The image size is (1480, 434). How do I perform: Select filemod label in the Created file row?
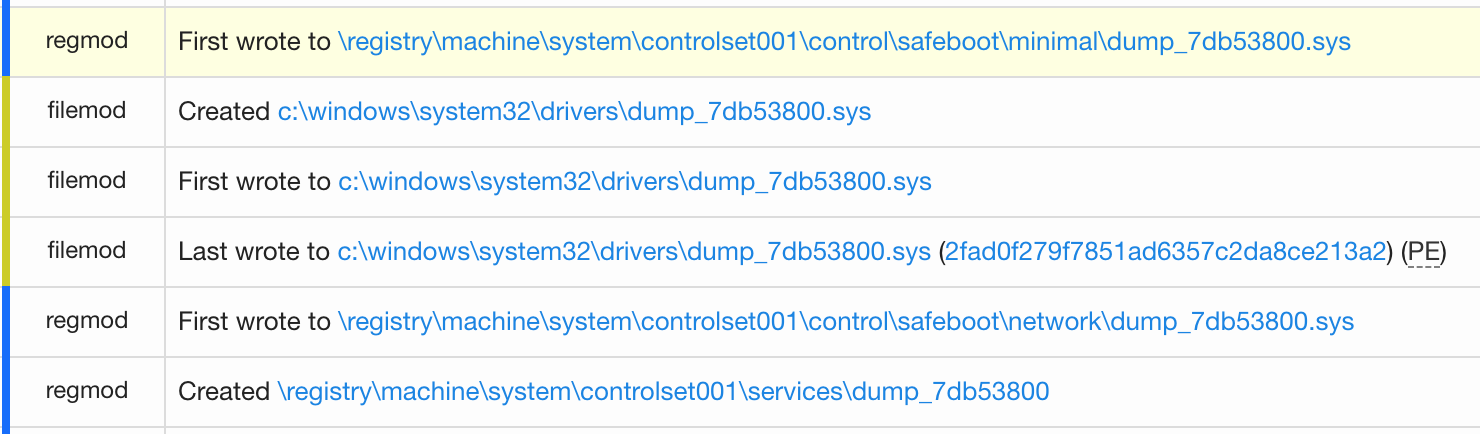pyautogui.click(x=87, y=111)
